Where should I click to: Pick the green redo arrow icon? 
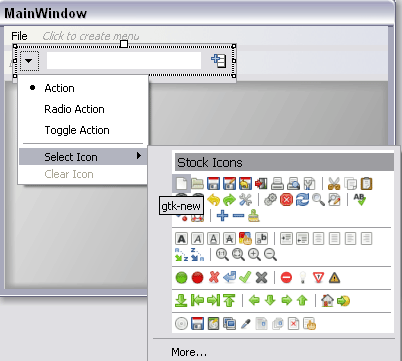[229, 200]
